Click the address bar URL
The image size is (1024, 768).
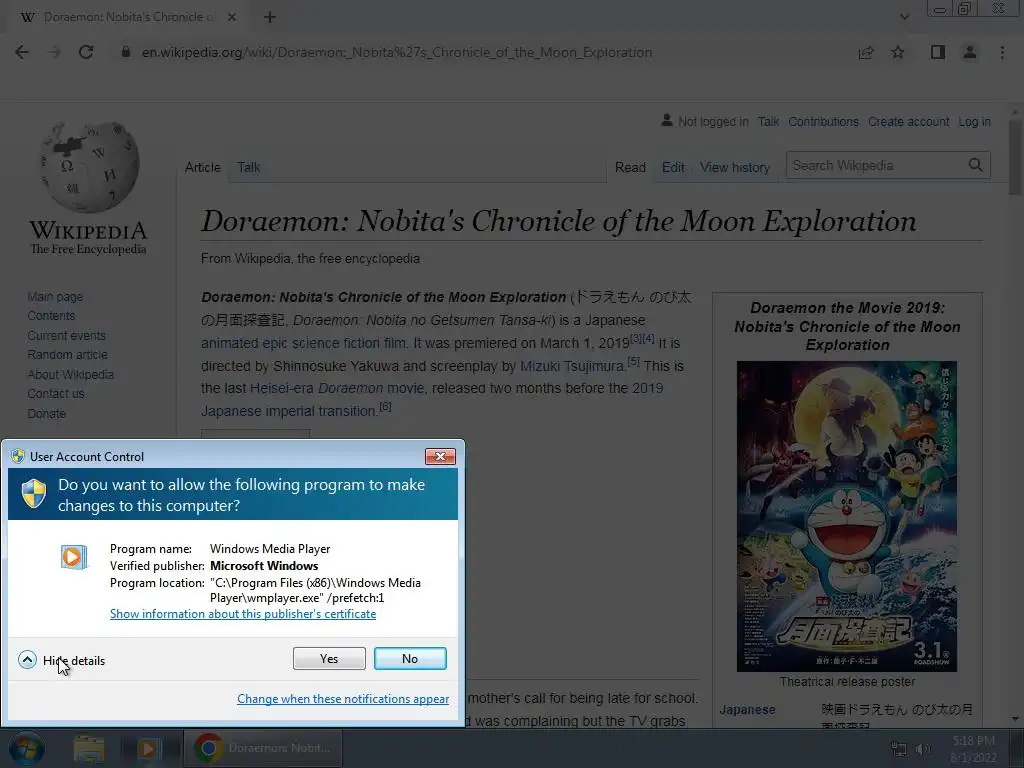[x=397, y=52]
